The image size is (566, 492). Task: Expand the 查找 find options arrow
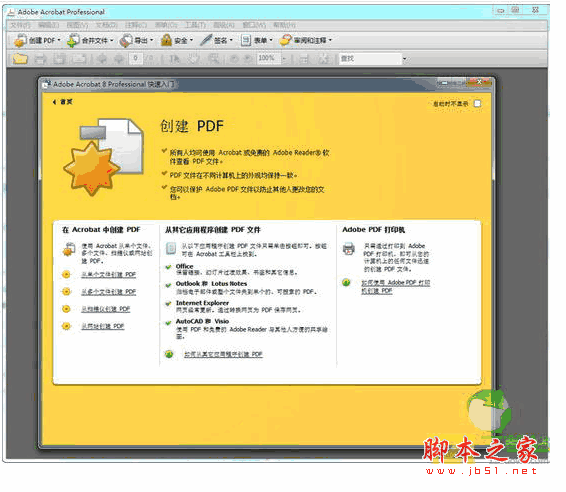405,58
